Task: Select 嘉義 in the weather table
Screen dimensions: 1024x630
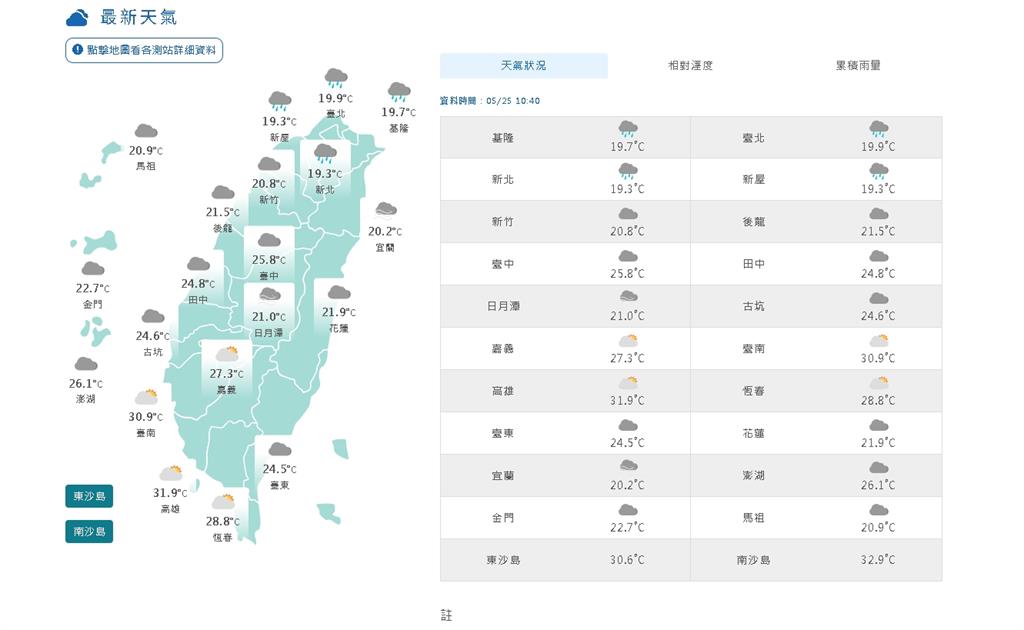Action: point(503,349)
